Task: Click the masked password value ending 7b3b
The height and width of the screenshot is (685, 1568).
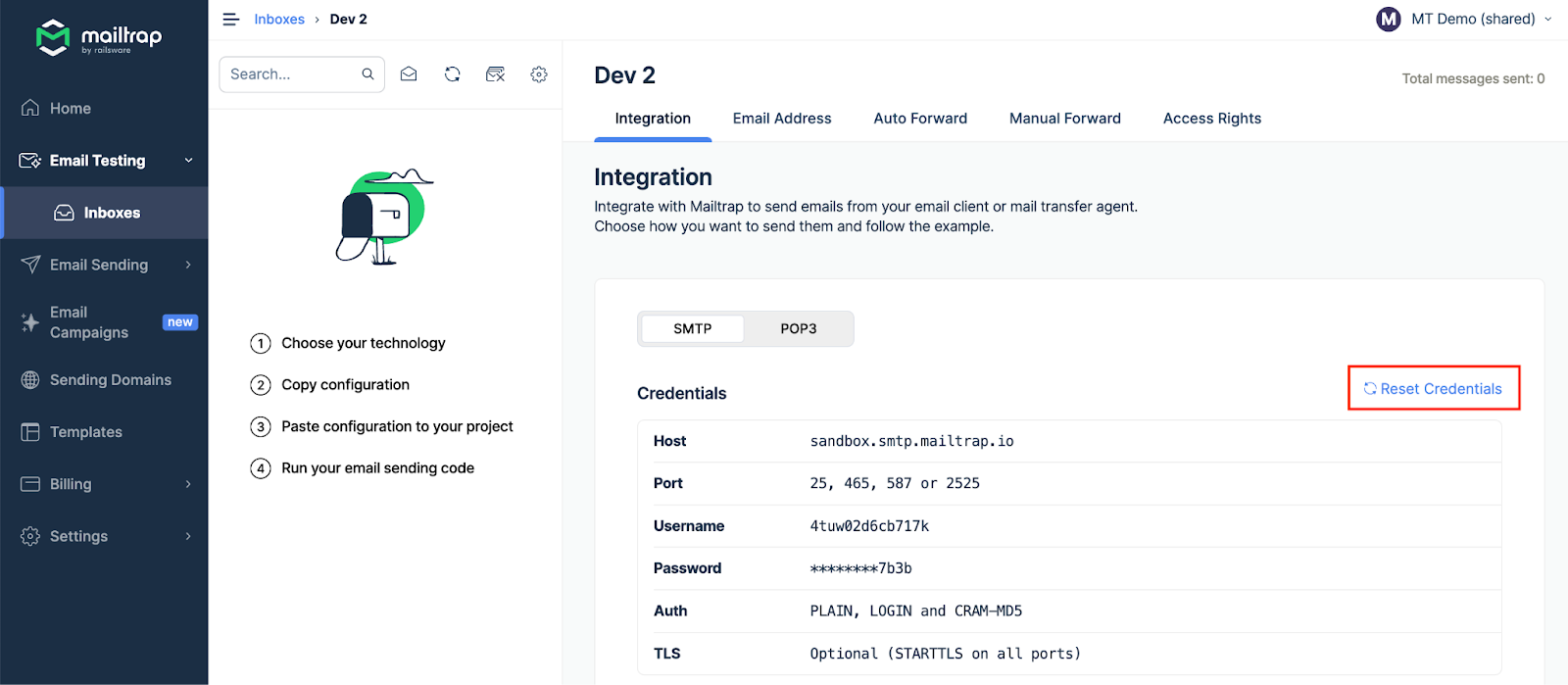Action: (861, 568)
